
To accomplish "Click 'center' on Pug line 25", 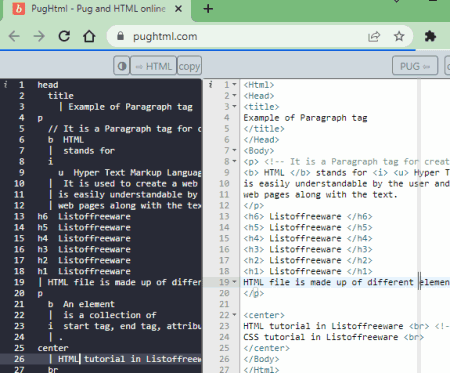I will [53, 348].
